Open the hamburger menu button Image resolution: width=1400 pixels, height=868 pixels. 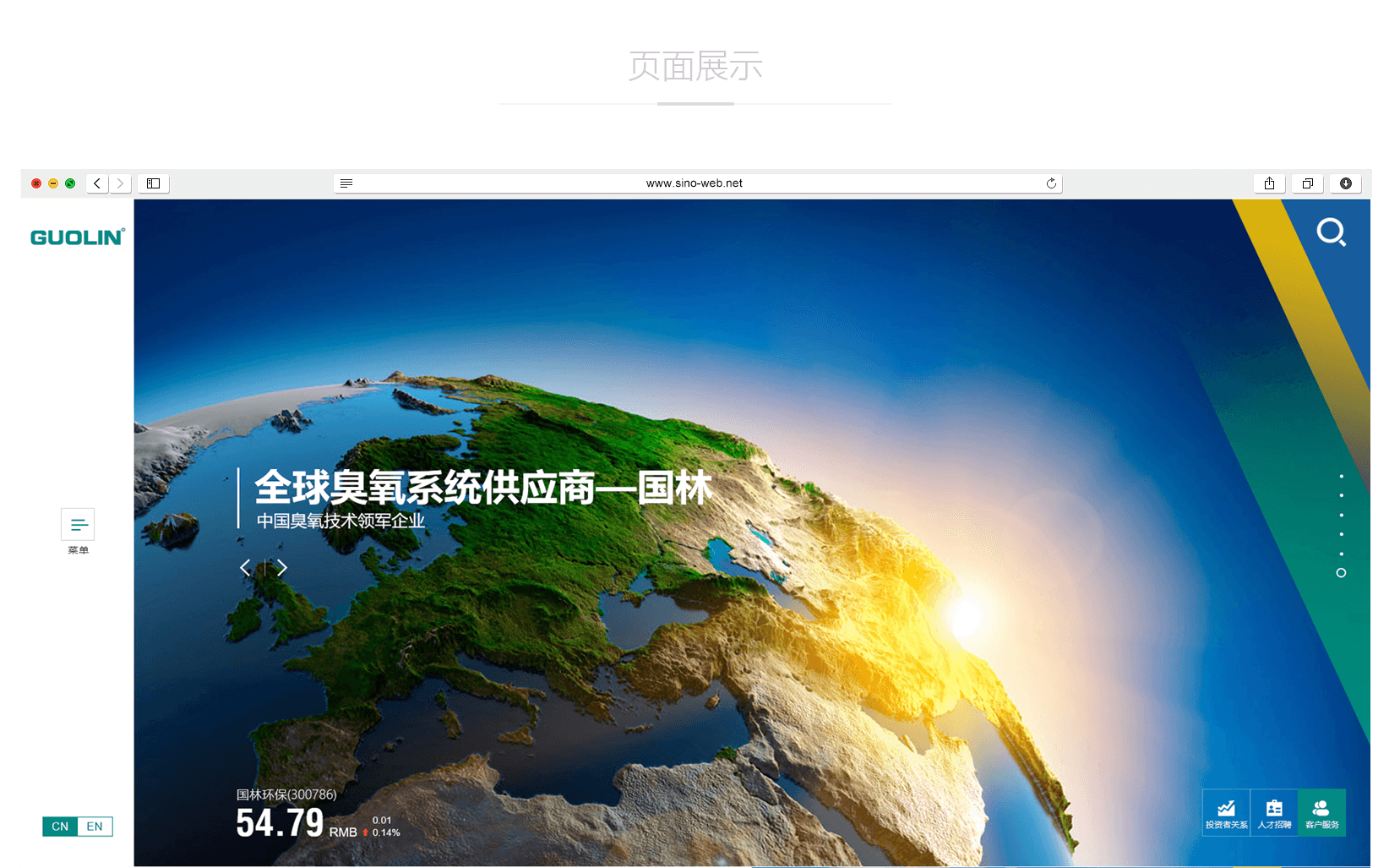[78, 525]
